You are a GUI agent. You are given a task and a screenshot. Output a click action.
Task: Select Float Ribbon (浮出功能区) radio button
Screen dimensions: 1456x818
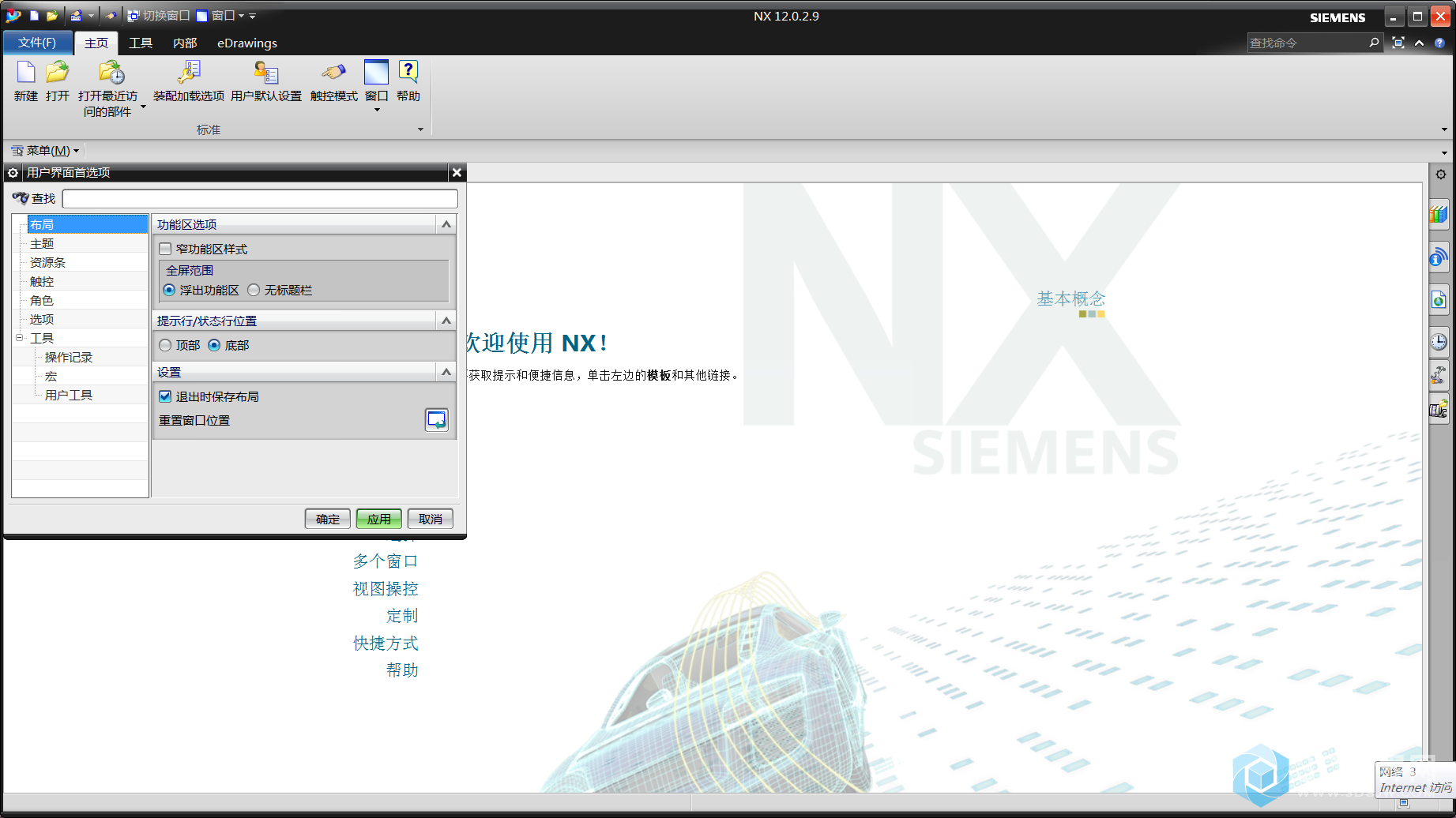[169, 290]
